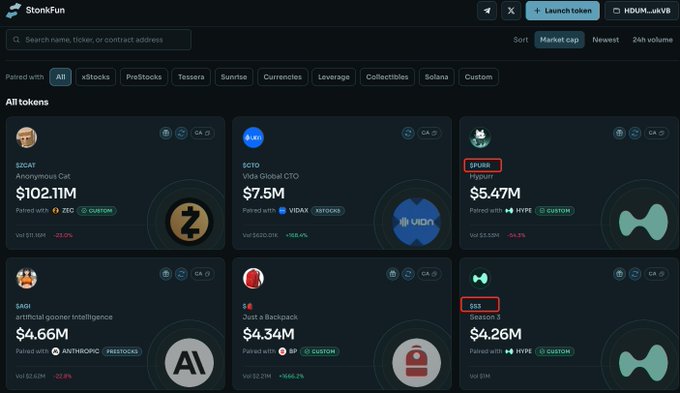Click the $4.66M market cap value
This screenshot has height=393, width=680.
(x=42, y=334)
